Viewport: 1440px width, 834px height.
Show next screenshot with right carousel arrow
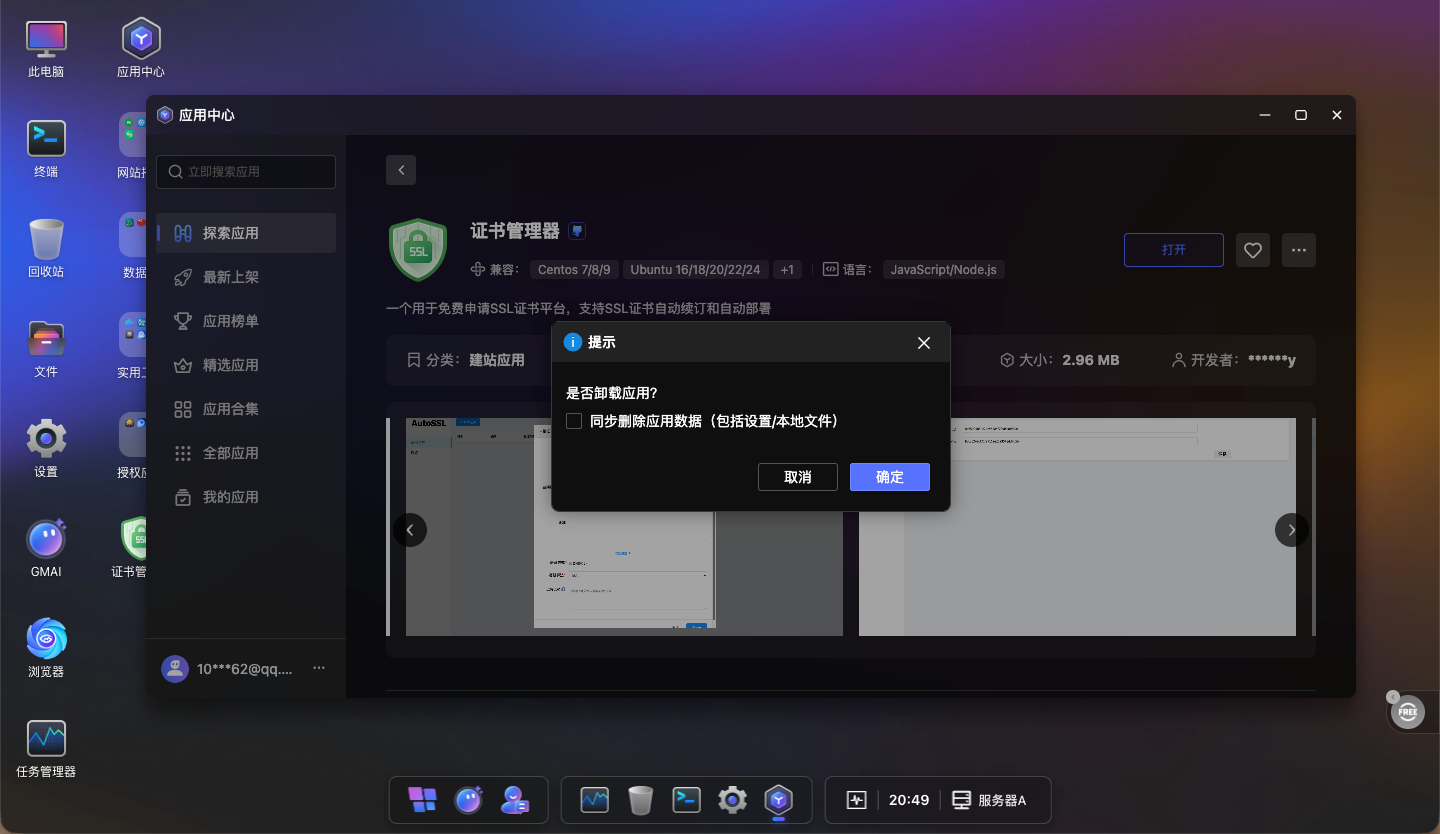1292,530
